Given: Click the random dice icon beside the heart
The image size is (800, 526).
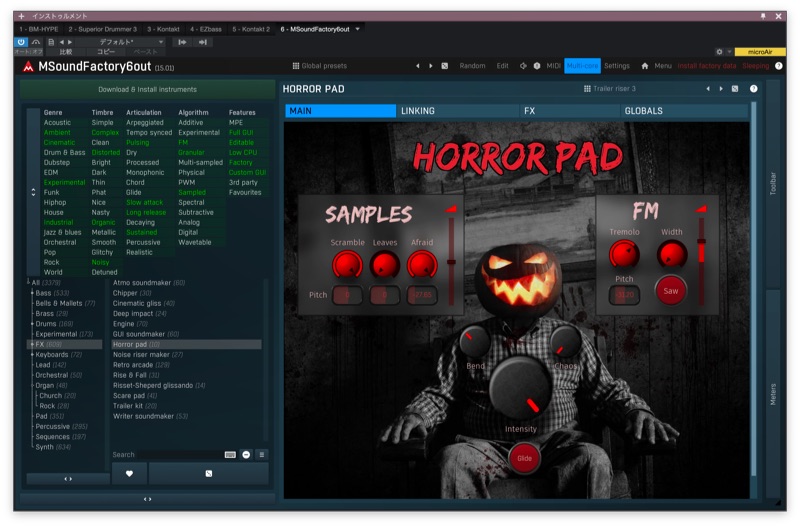Looking at the screenshot, I should (208, 473).
